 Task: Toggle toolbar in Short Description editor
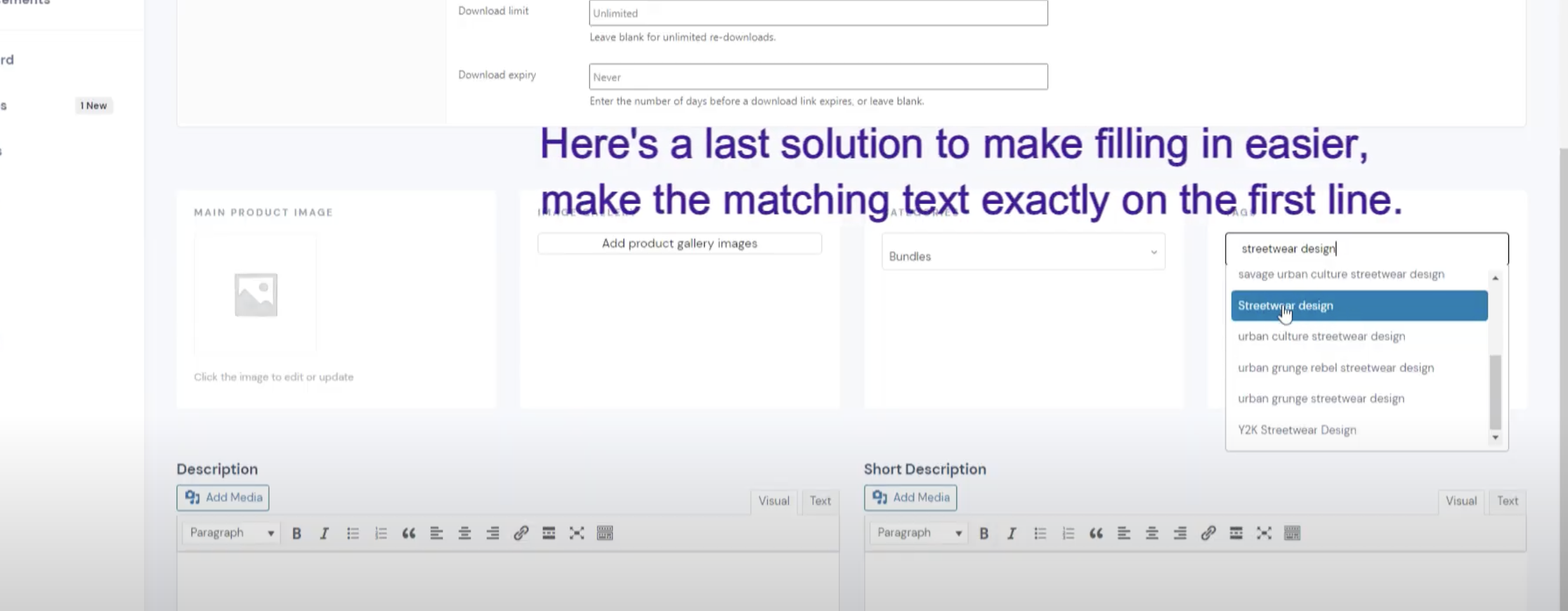(1292, 533)
